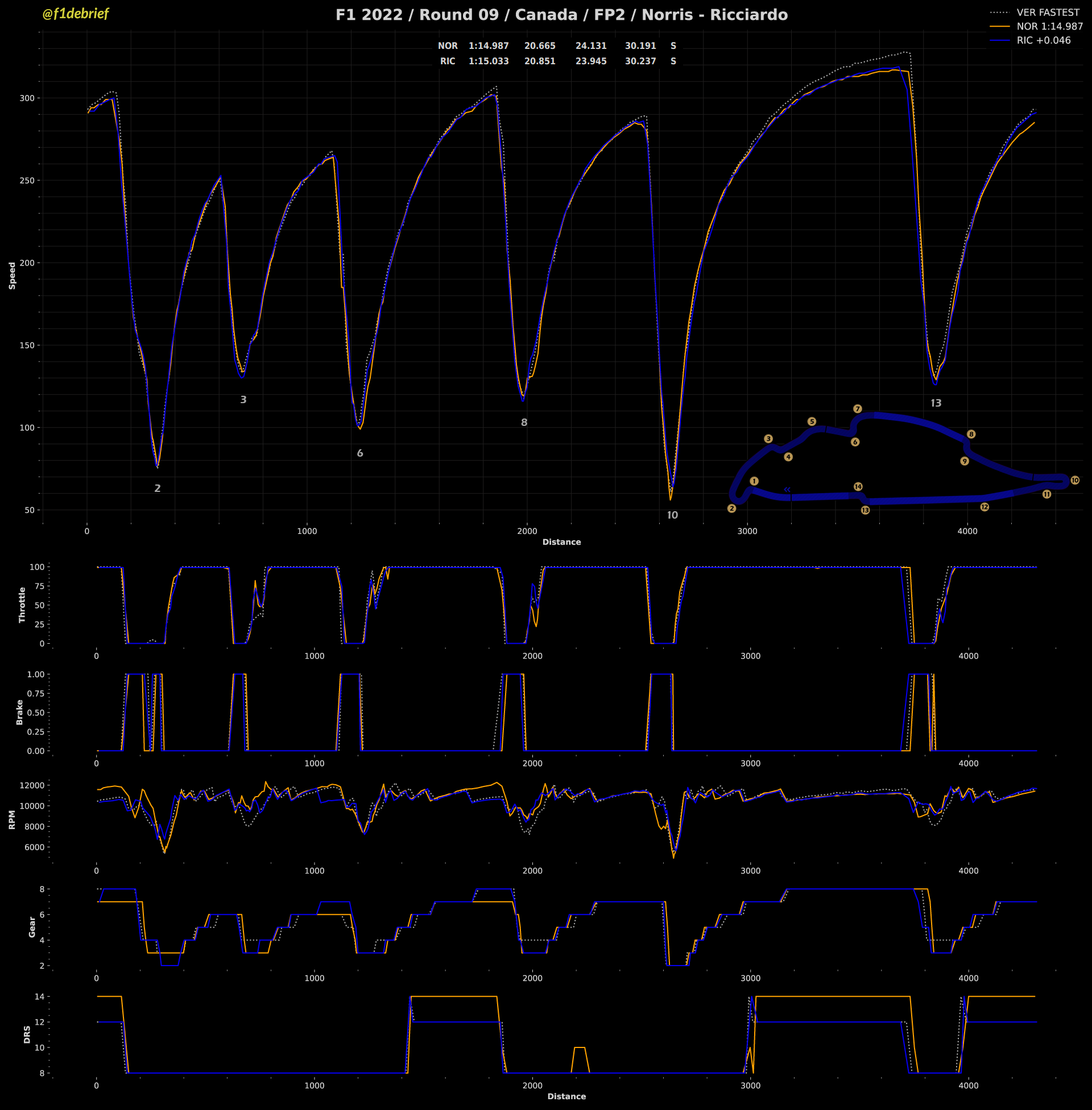Click the orange NOR legend line

(999, 26)
